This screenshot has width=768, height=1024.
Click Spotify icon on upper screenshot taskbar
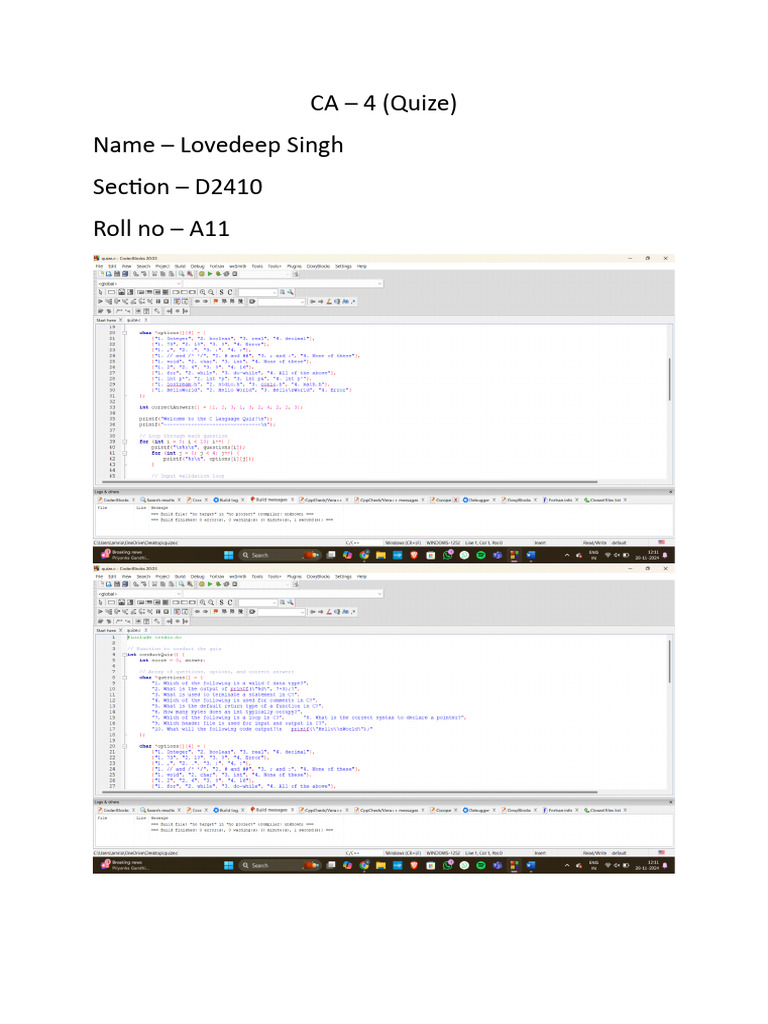[x=481, y=555]
